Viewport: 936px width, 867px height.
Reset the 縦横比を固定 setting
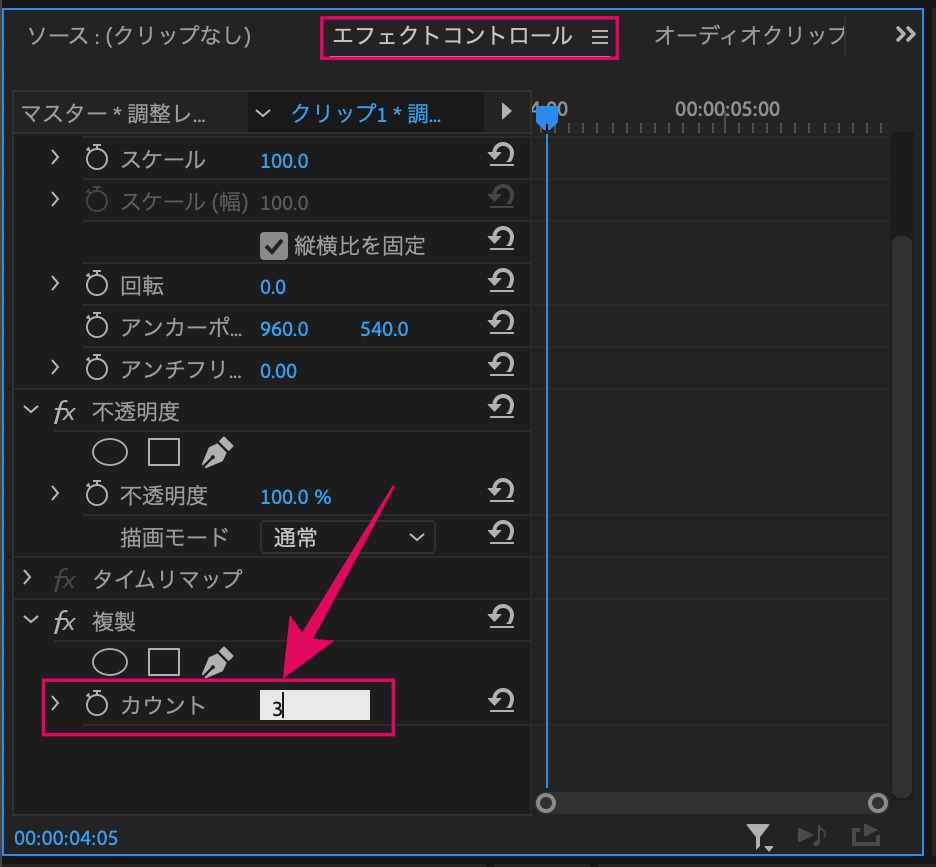pyautogui.click(x=501, y=239)
